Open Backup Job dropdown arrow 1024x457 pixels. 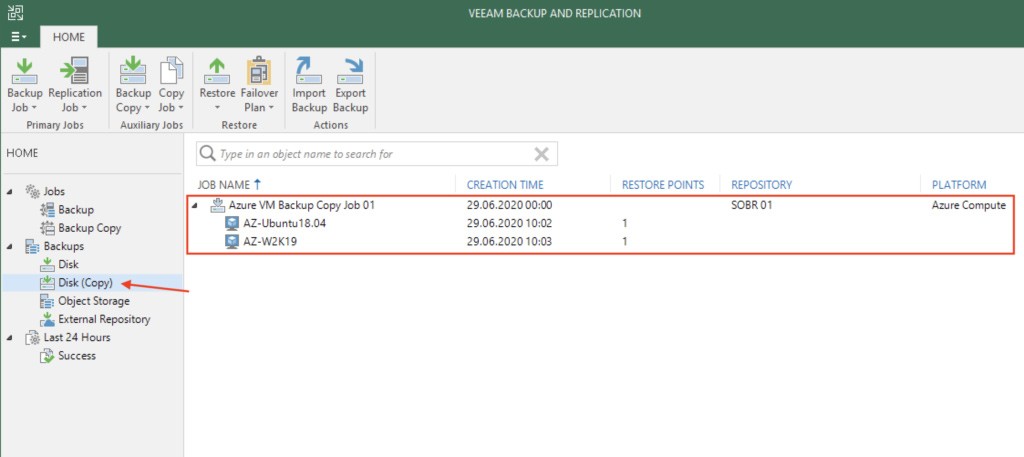[x=34, y=108]
